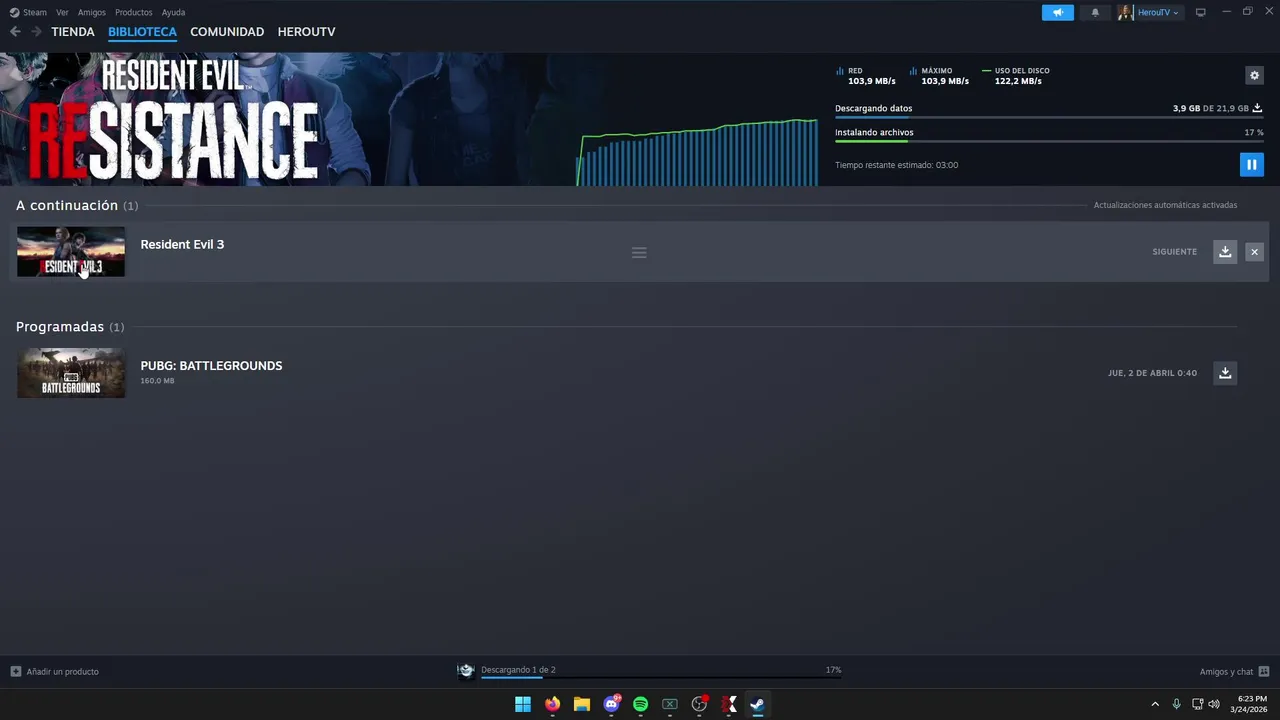
Task: Open the Steam menu
Action: pos(34,13)
